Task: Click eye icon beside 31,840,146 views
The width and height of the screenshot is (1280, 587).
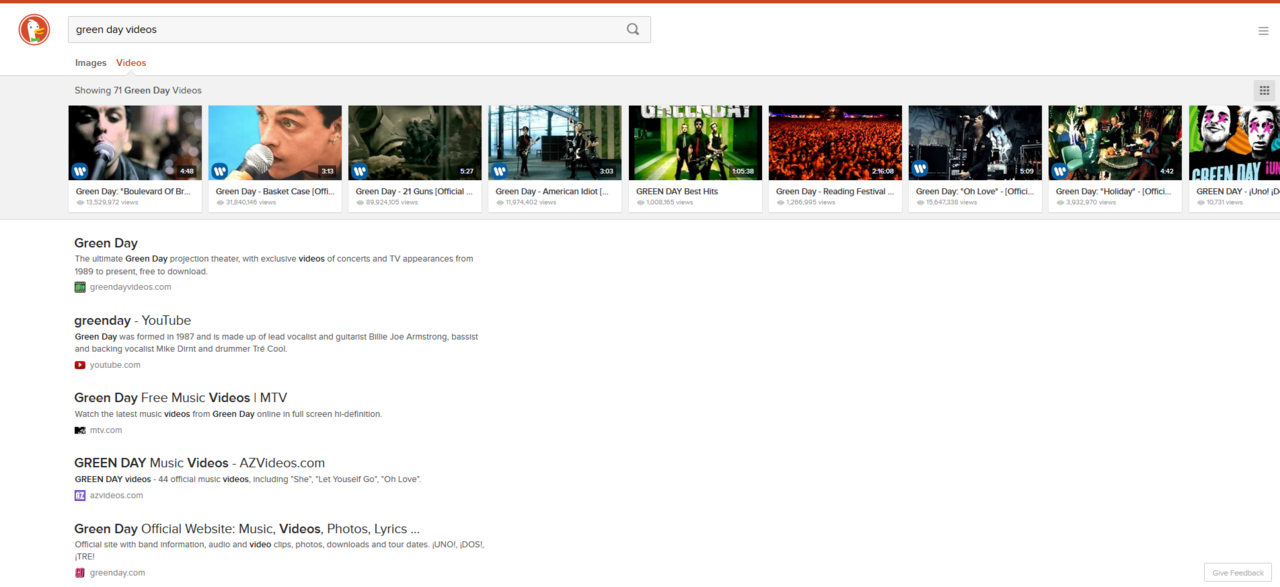Action: coord(220,202)
